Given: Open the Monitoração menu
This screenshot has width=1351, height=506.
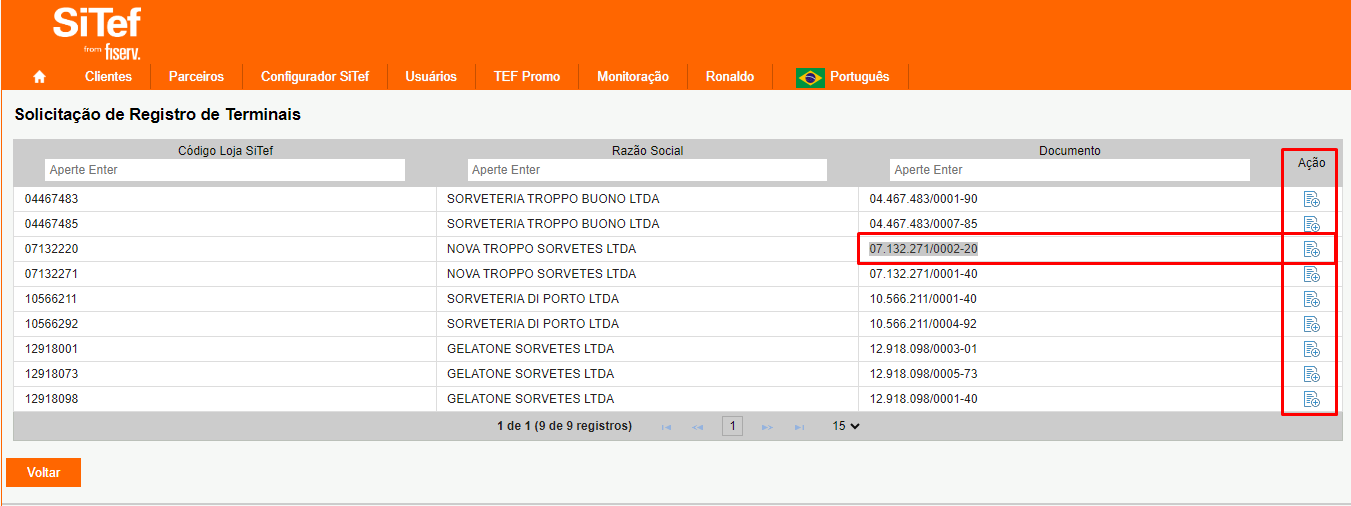Looking at the screenshot, I should (633, 77).
